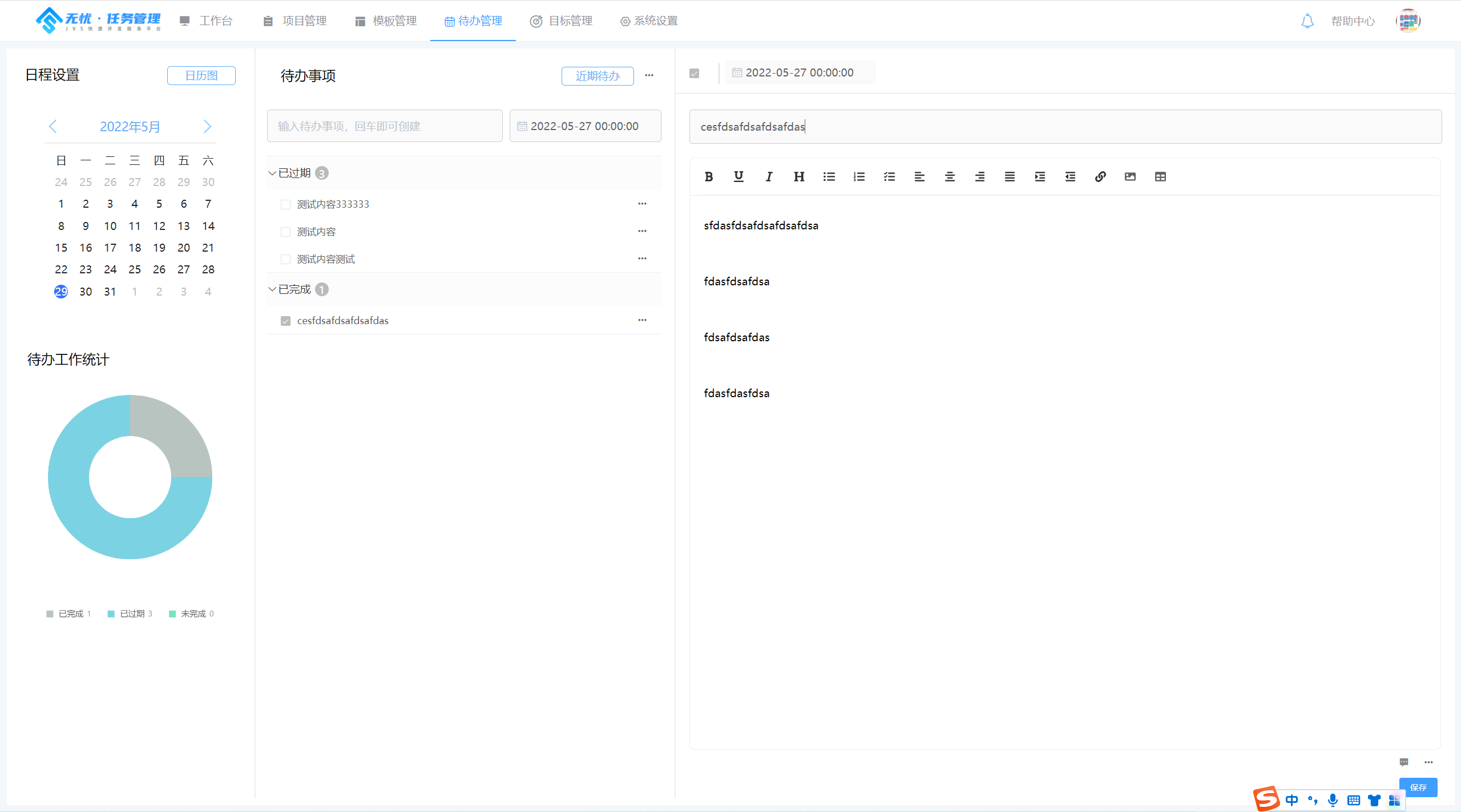Open the notification bell
The height and width of the screenshot is (812, 1461).
coord(1307,21)
